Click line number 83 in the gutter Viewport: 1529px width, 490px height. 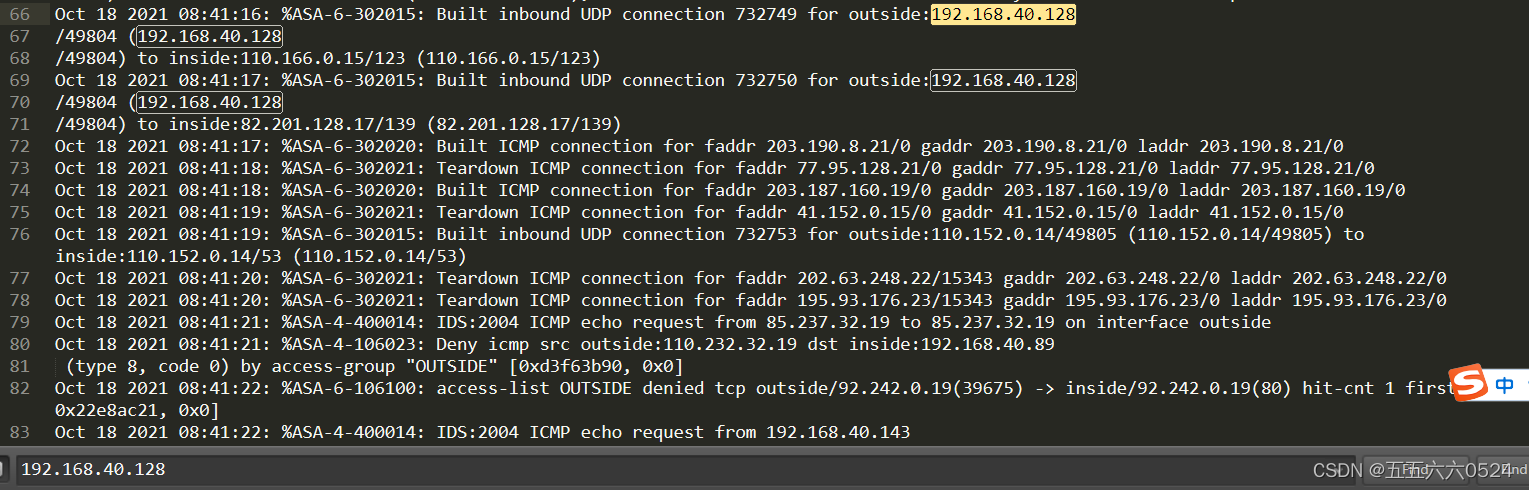coord(19,432)
